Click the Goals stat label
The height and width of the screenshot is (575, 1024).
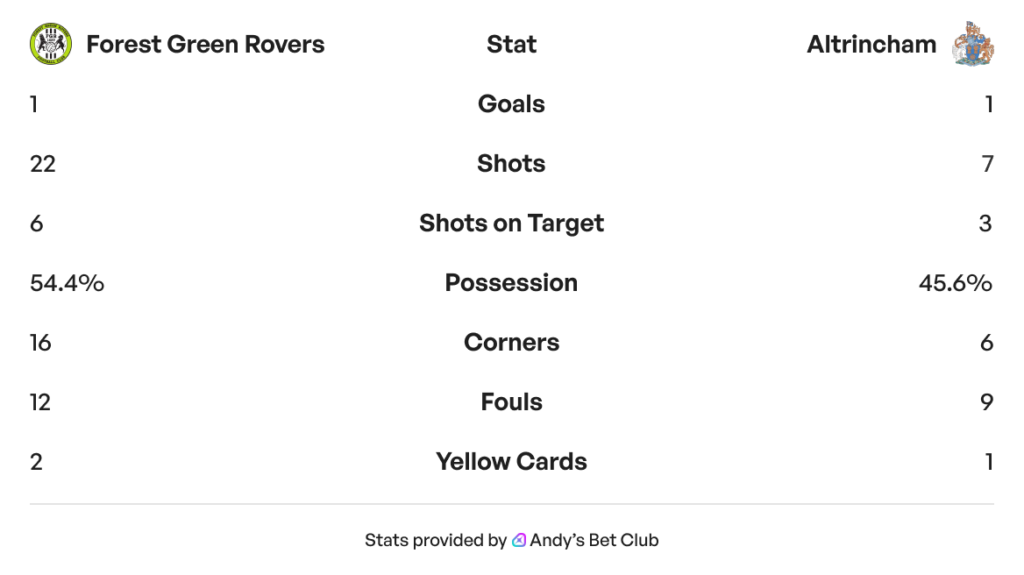click(511, 104)
